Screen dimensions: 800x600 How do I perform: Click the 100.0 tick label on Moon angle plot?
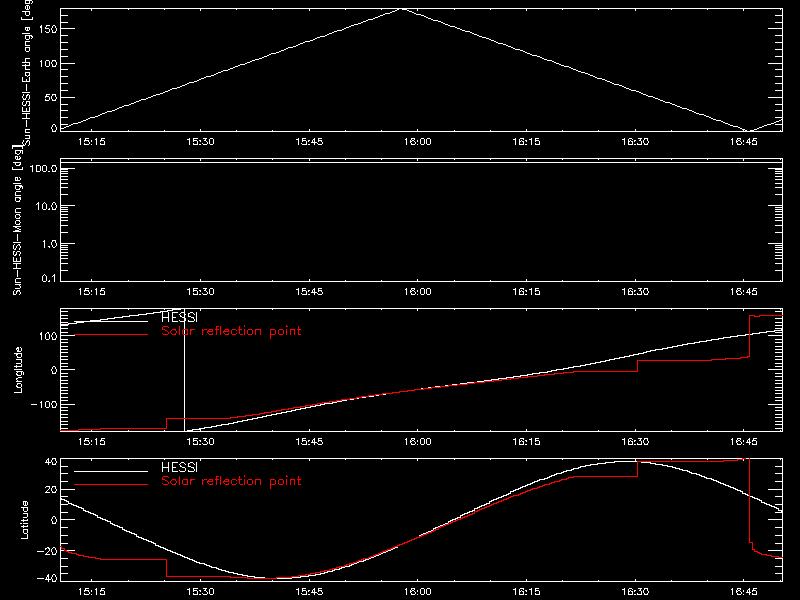[x=43, y=168]
